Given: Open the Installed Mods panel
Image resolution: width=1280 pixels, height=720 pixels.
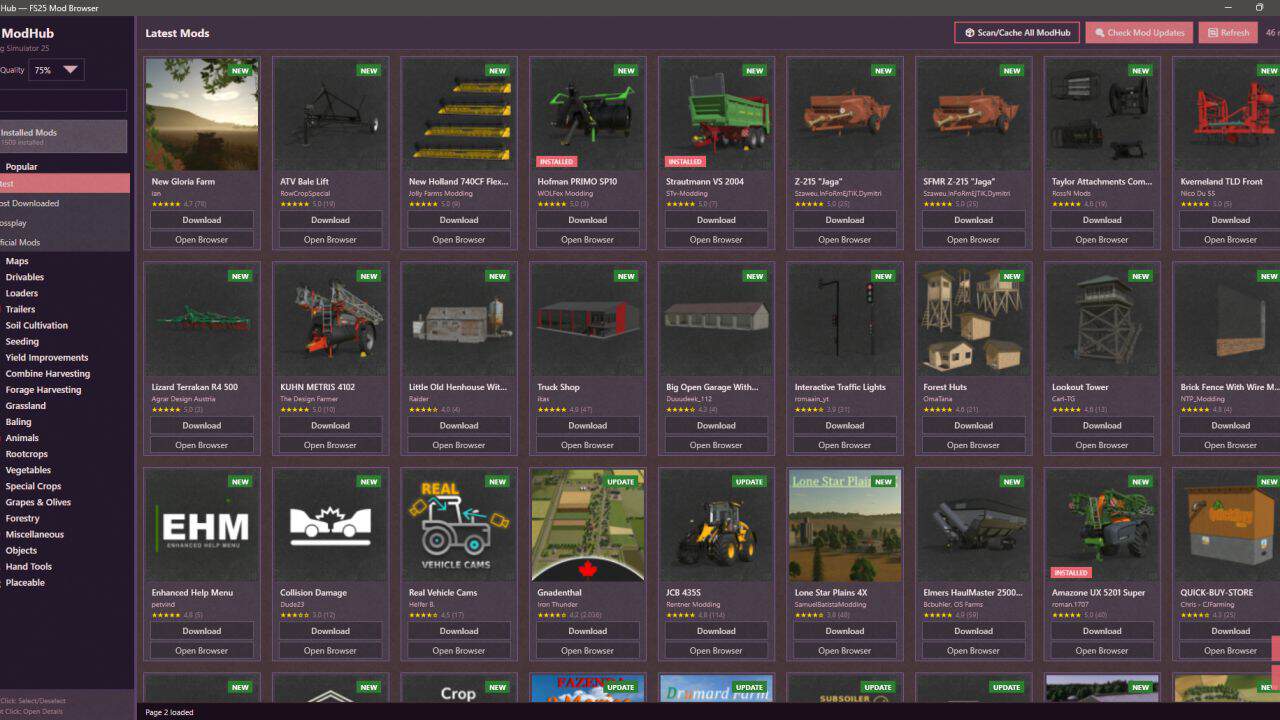Looking at the screenshot, I should point(63,137).
